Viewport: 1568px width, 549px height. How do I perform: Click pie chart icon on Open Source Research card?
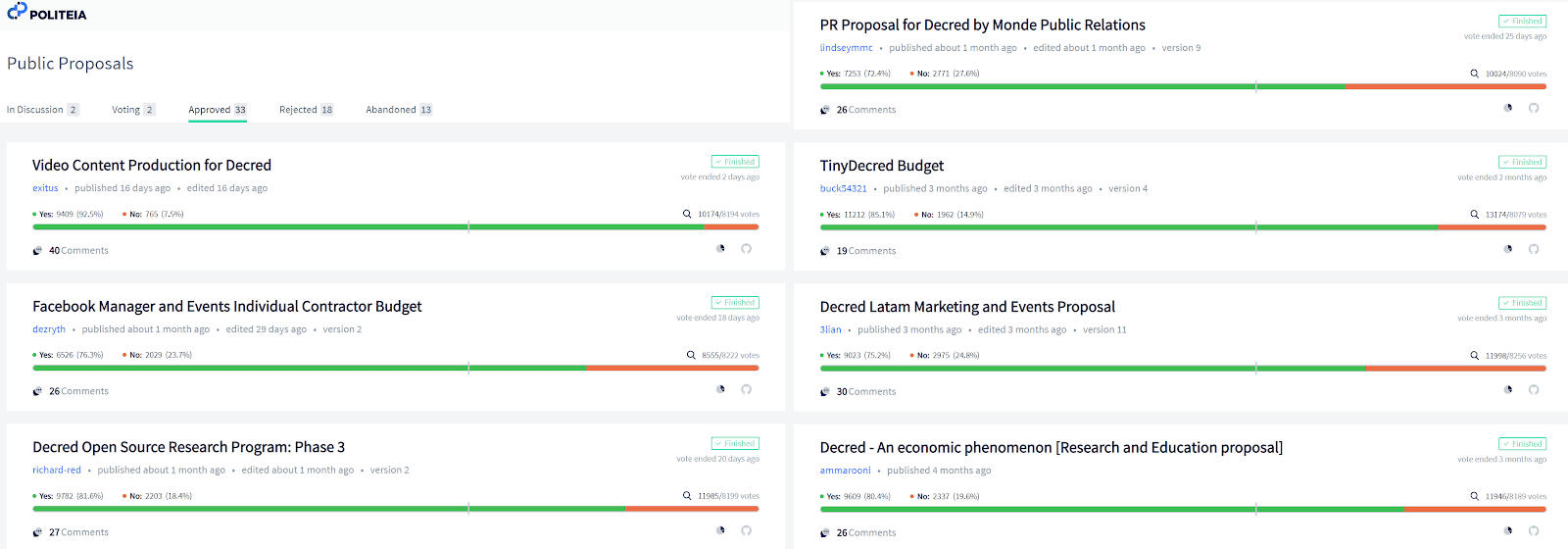(x=720, y=530)
